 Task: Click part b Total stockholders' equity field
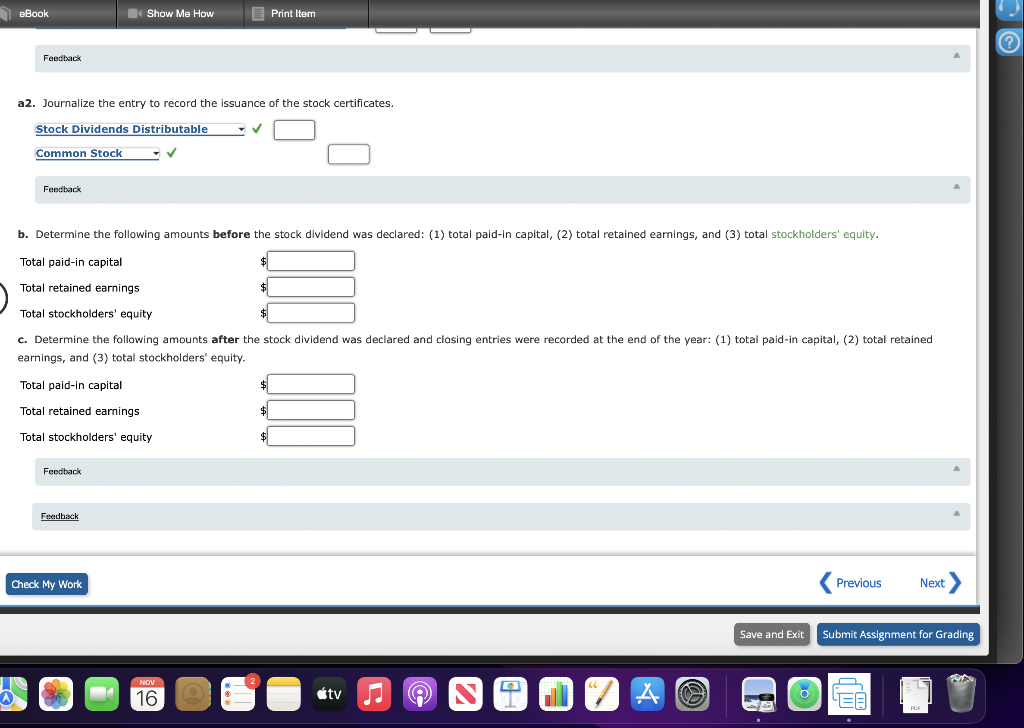click(x=311, y=313)
